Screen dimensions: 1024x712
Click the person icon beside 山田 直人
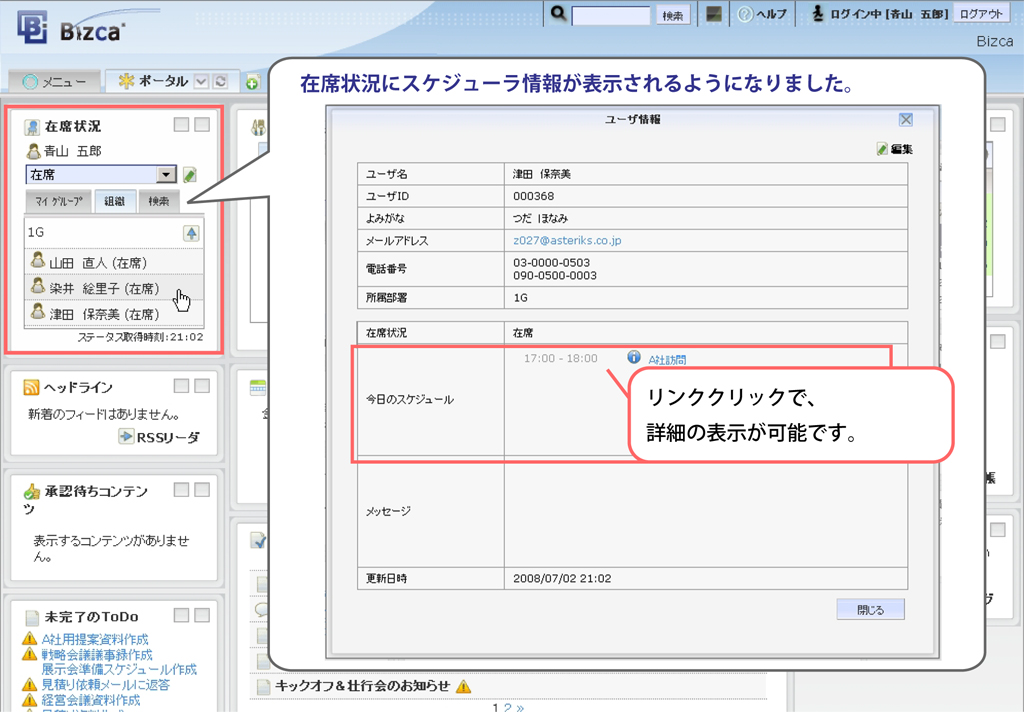[38, 261]
